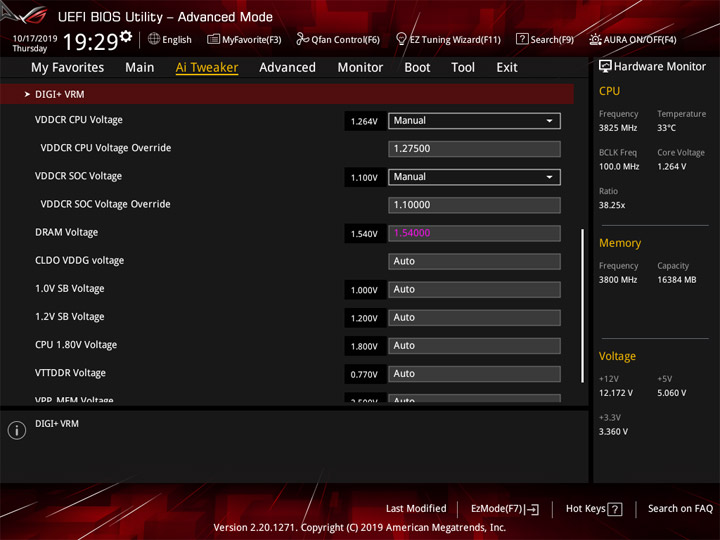Click the info icon beside DIGI+ VRM description

[x=17, y=430]
